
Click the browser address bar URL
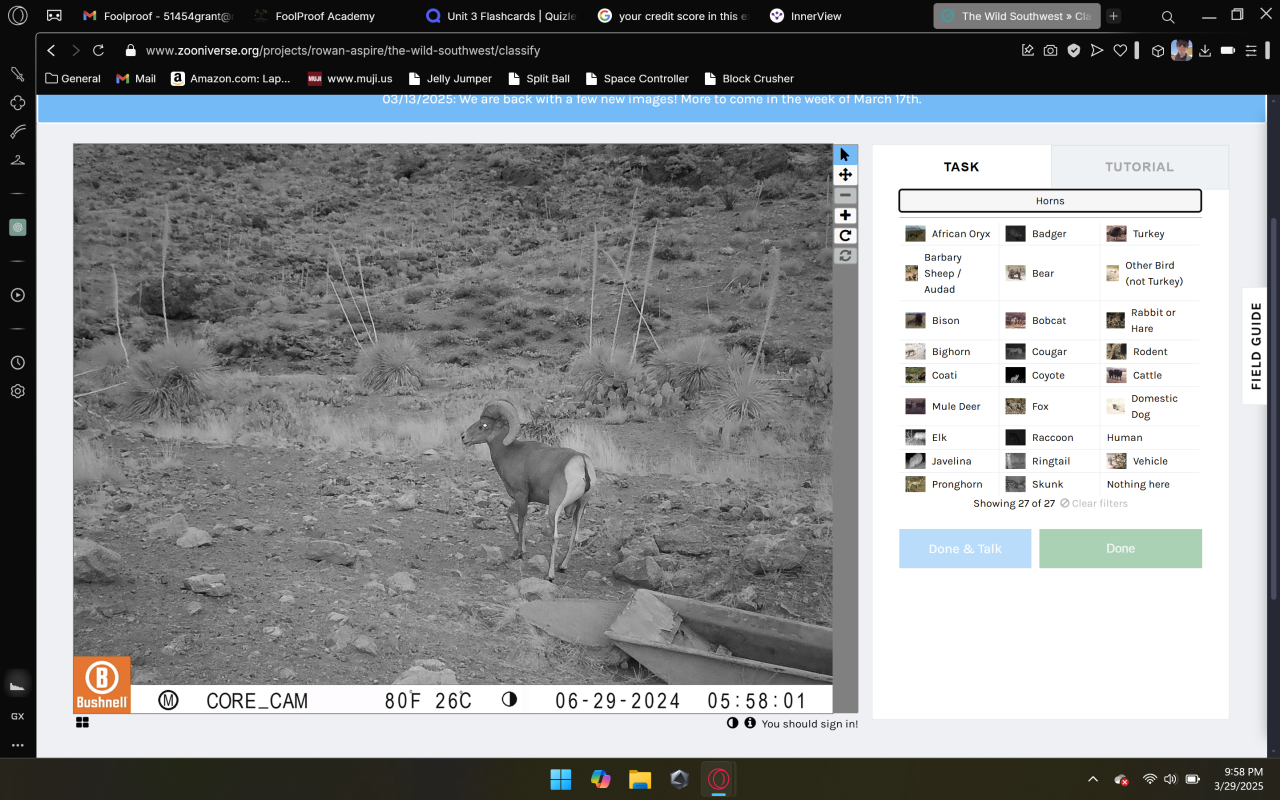(343, 50)
